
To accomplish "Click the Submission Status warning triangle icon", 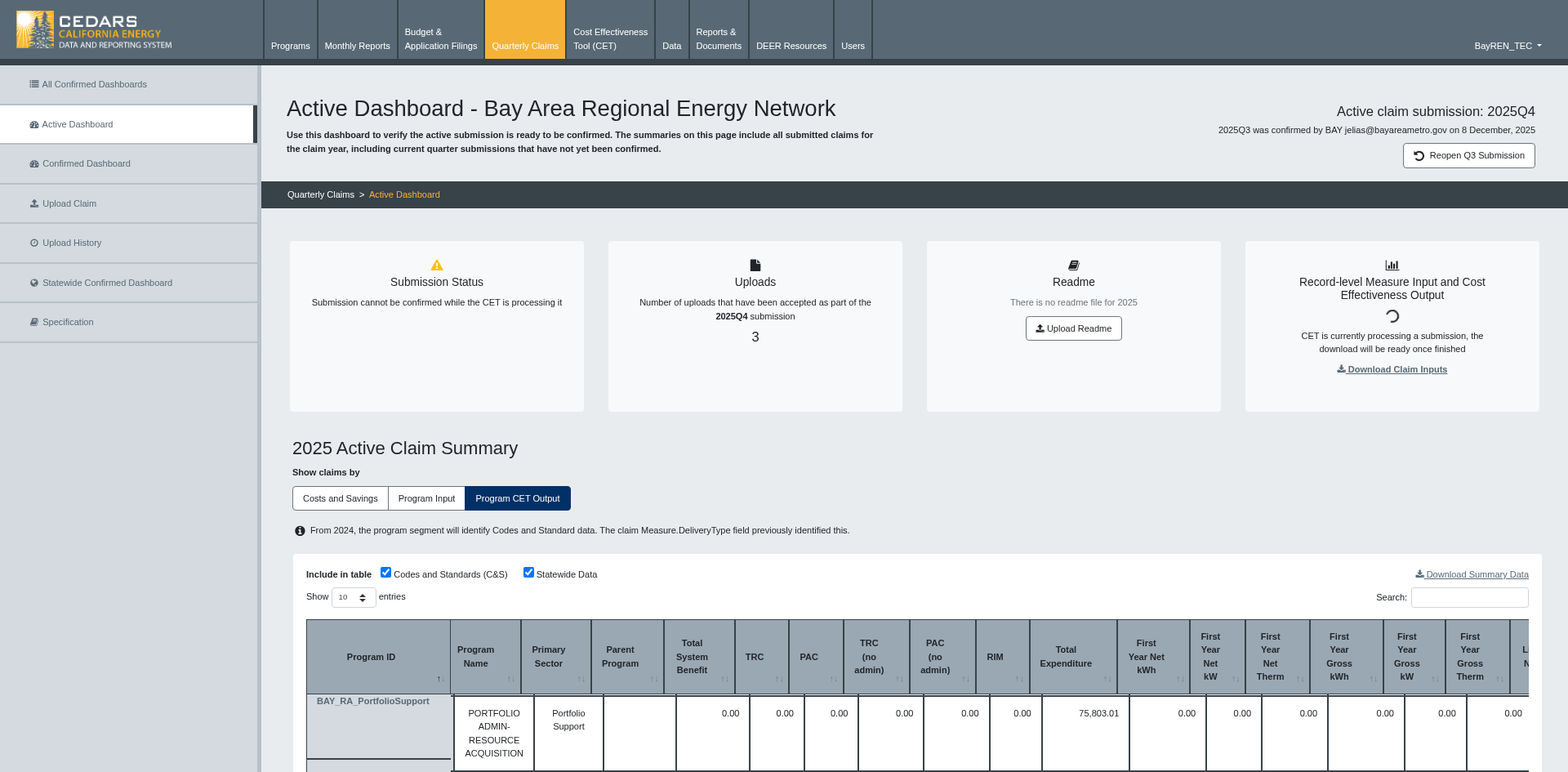I will (437, 265).
